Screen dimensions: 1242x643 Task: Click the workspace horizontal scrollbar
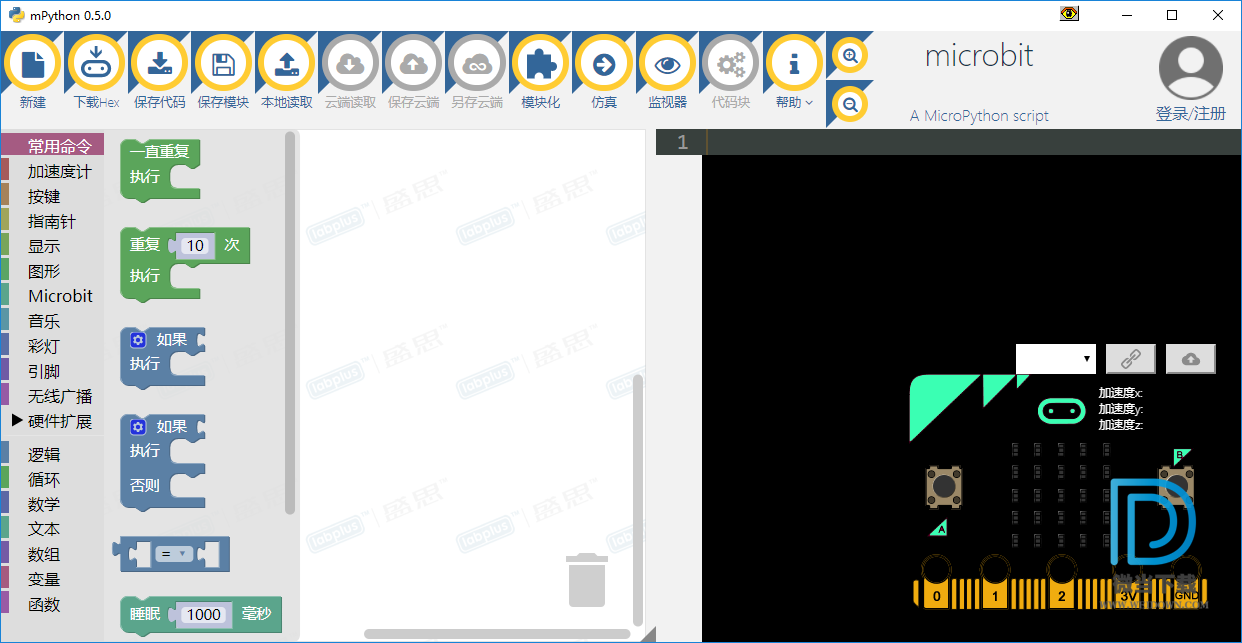497,634
